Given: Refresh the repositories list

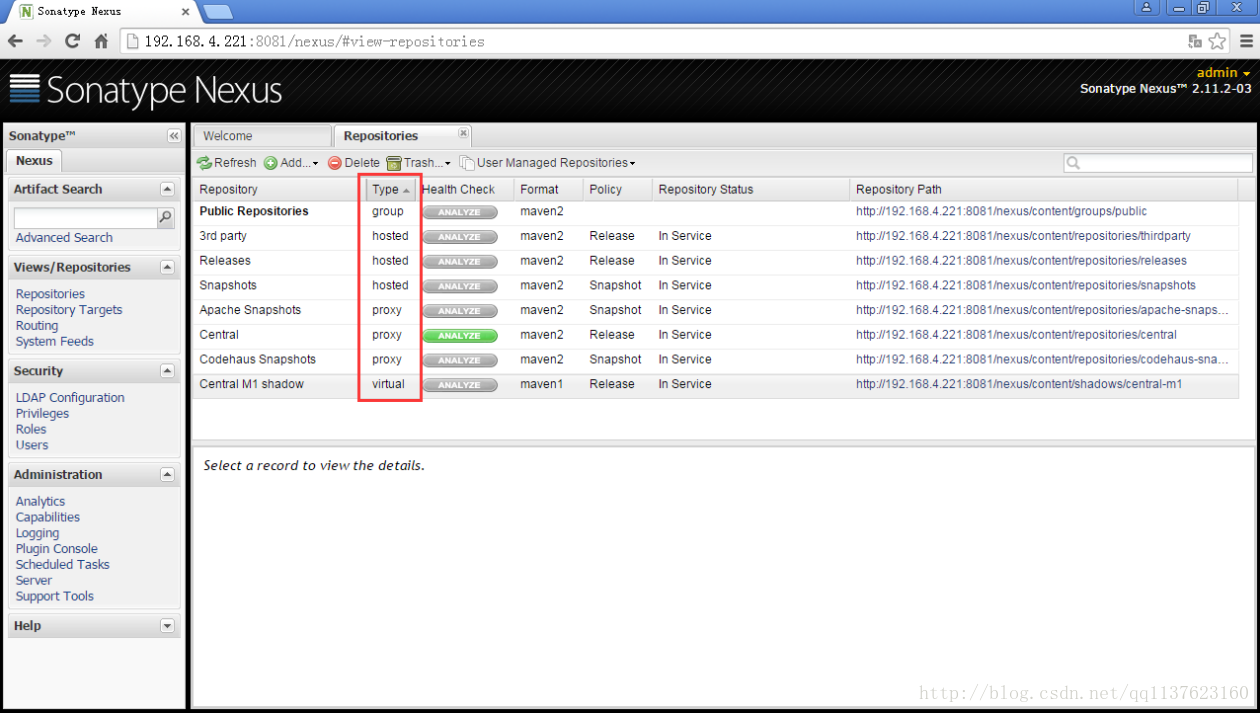Looking at the screenshot, I should 227,163.
